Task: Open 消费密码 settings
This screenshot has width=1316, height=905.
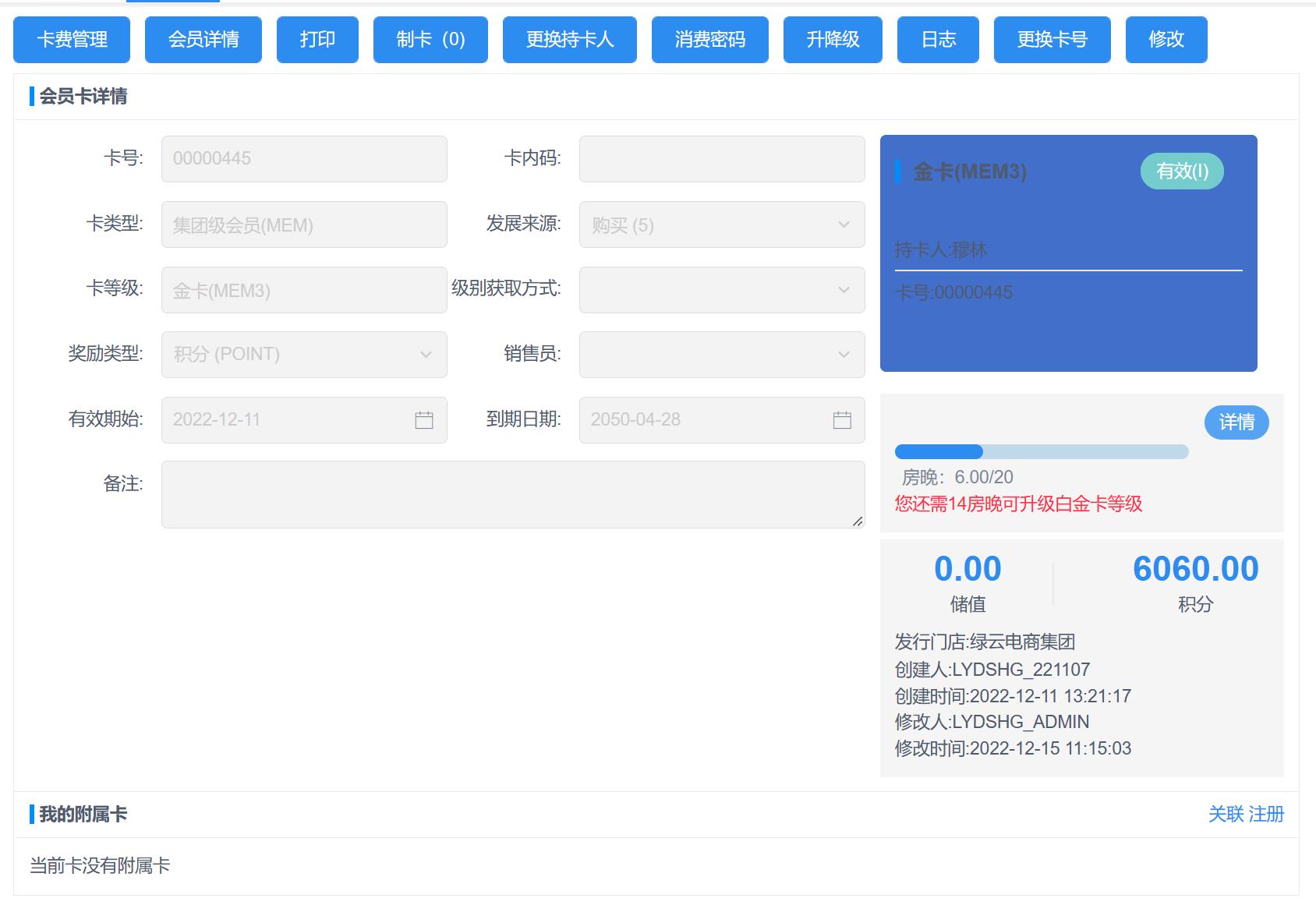Action: pos(709,40)
